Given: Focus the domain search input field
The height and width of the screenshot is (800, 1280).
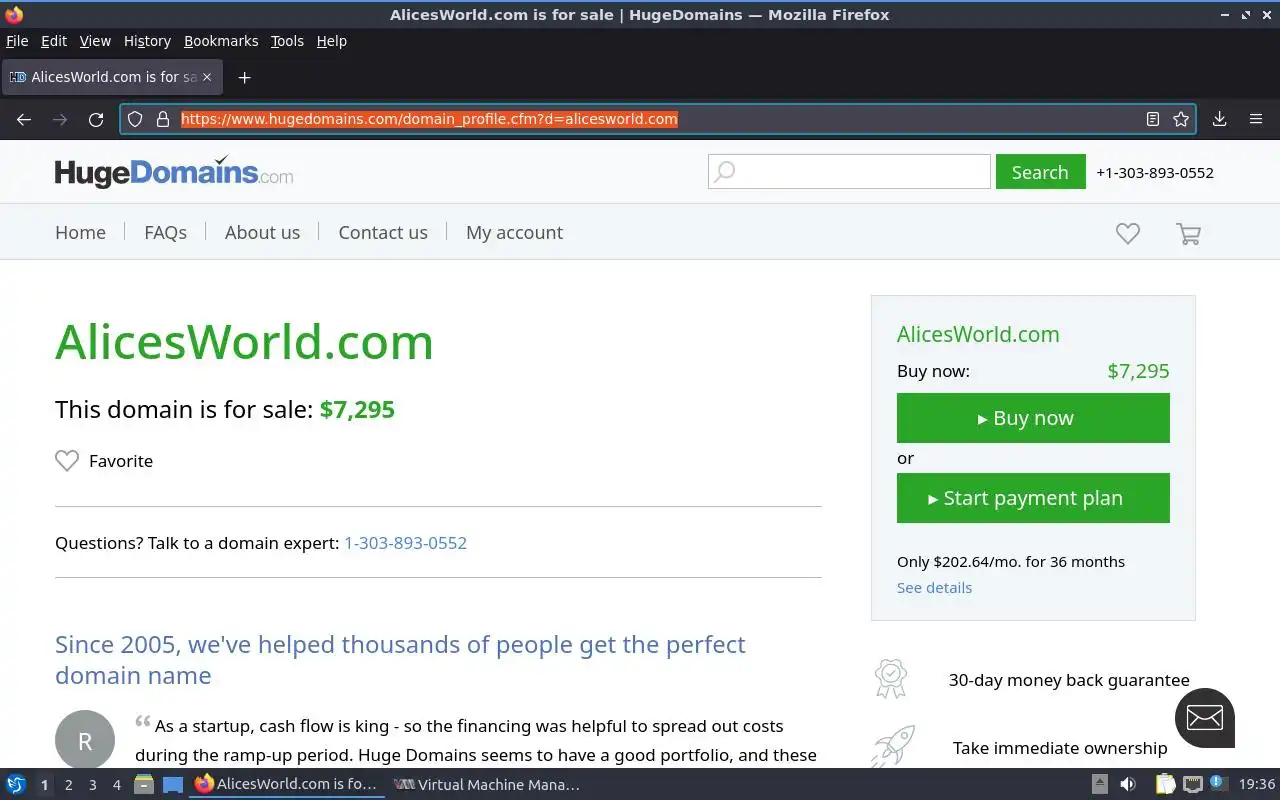Looking at the screenshot, I should point(849,172).
